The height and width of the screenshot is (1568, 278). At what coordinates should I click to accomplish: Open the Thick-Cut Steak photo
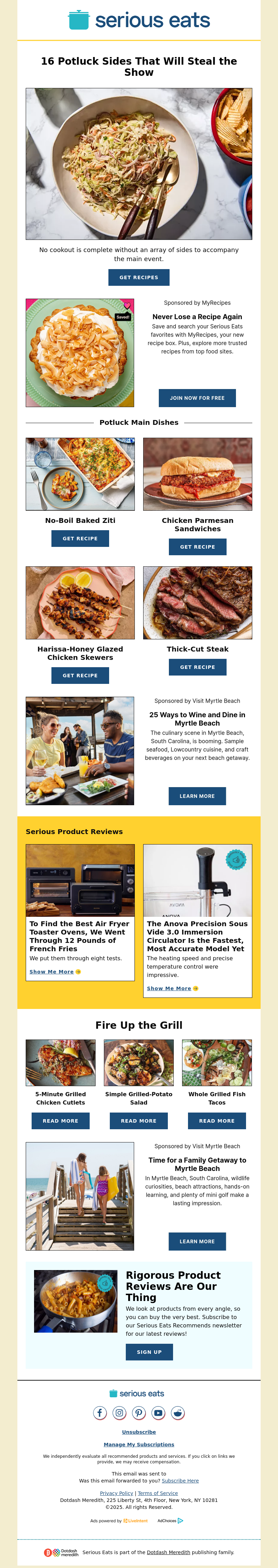point(198,603)
